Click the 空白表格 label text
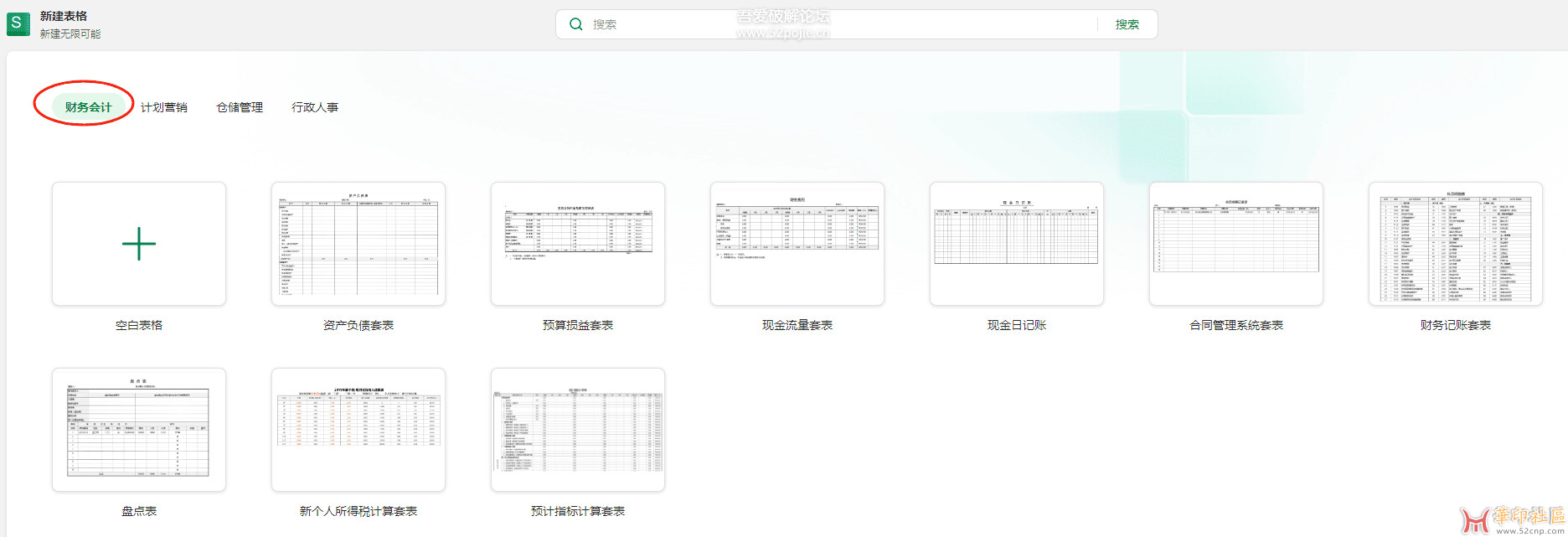Screen dimensions: 1568x537 139,325
